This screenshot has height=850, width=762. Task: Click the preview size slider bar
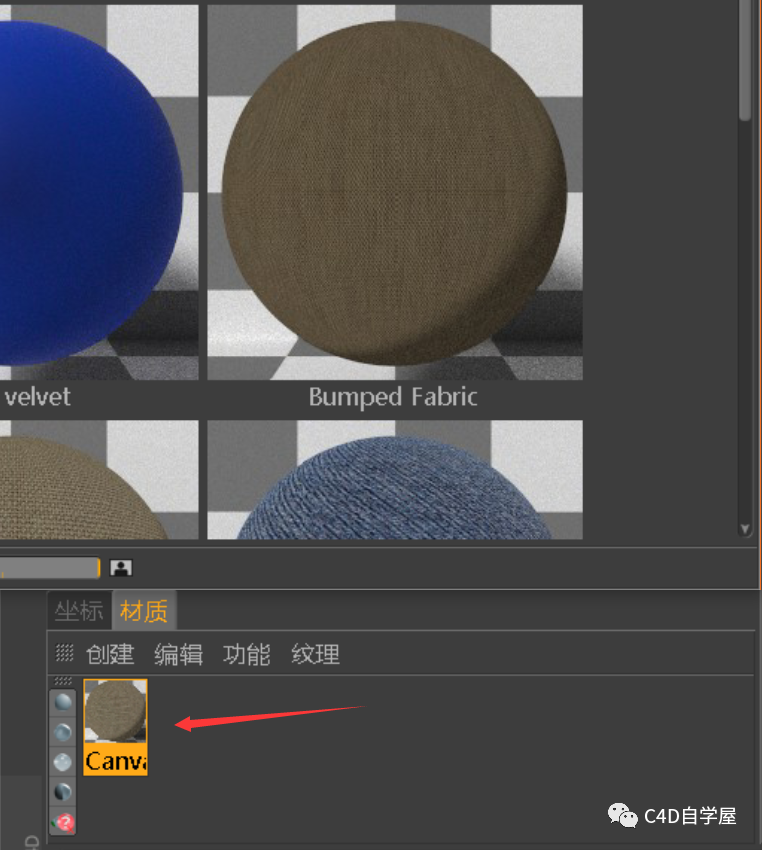(x=50, y=568)
